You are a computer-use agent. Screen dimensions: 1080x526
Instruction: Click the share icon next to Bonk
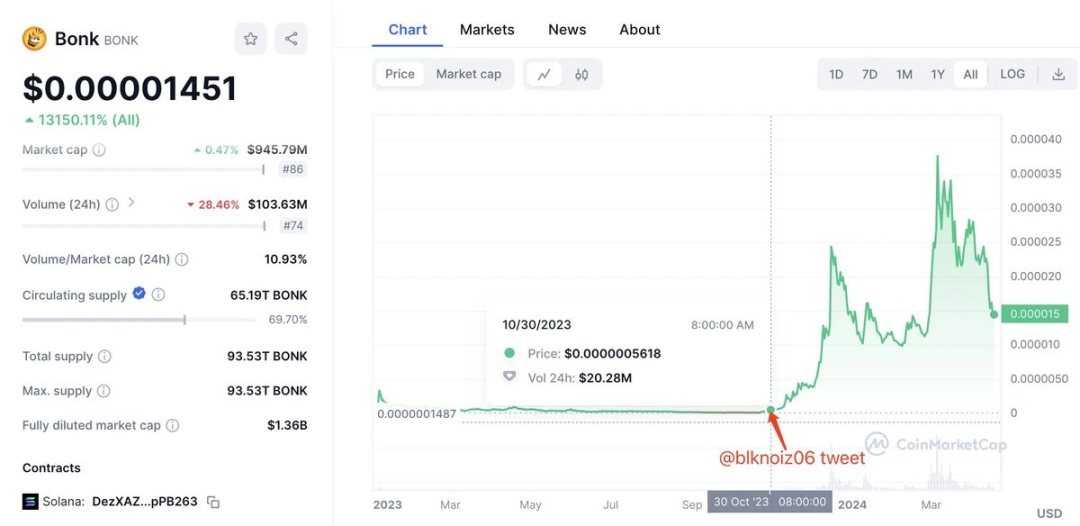[x=291, y=39]
